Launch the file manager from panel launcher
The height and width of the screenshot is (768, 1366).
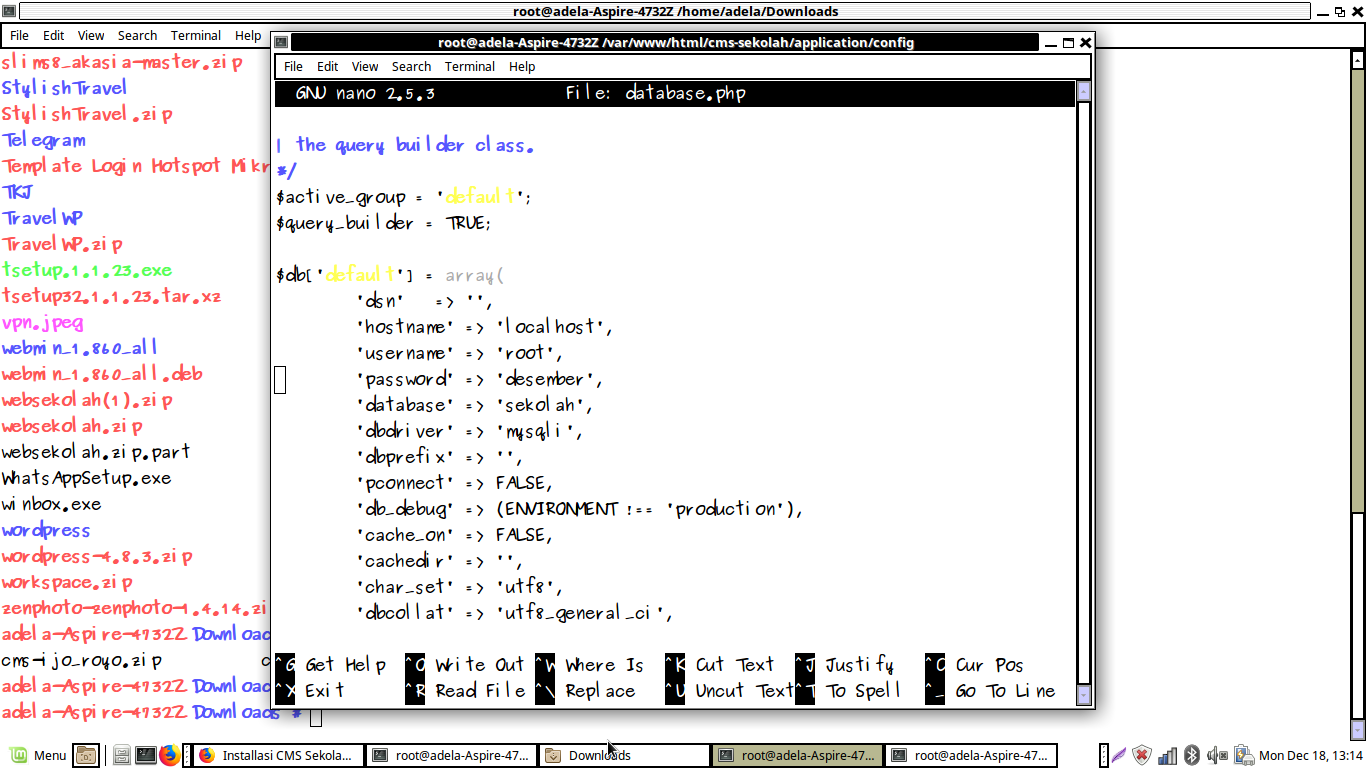122,755
